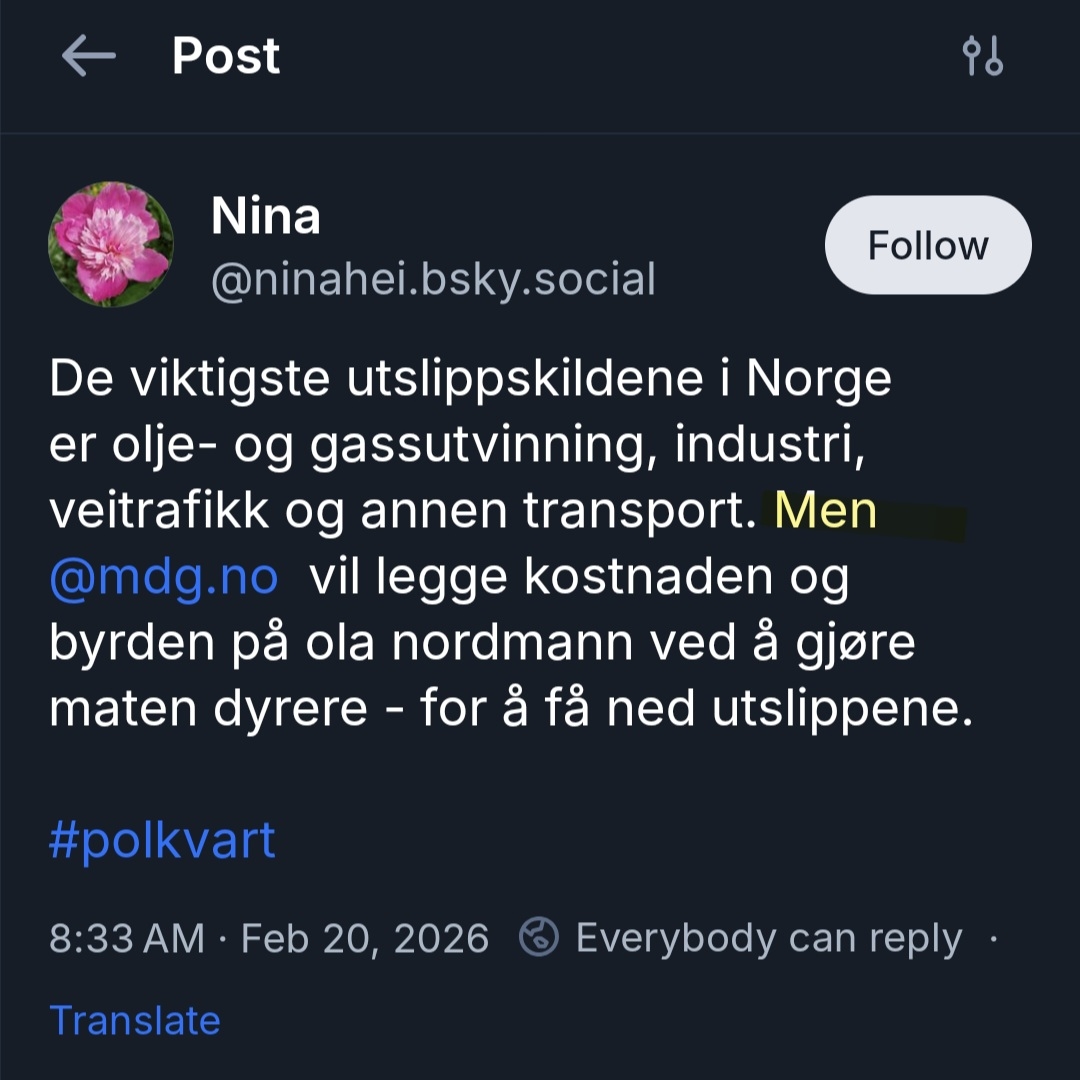Image resolution: width=1080 pixels, height=1080 pixels.
Task: Click the "Everybody can reply" label
Action: [768, 938]
